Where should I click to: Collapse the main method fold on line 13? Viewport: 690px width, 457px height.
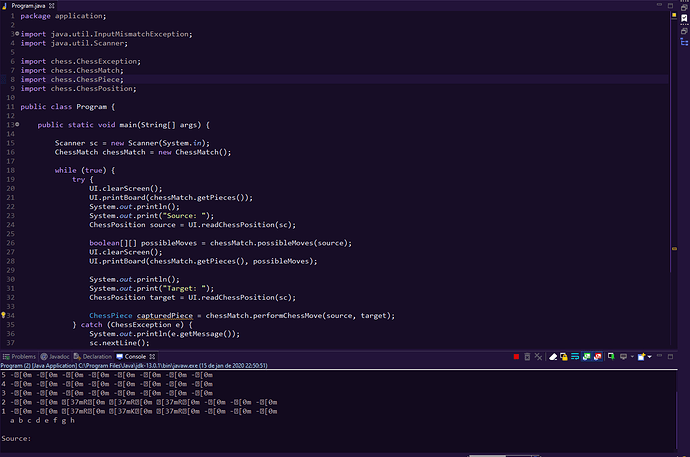click(17, 124)
